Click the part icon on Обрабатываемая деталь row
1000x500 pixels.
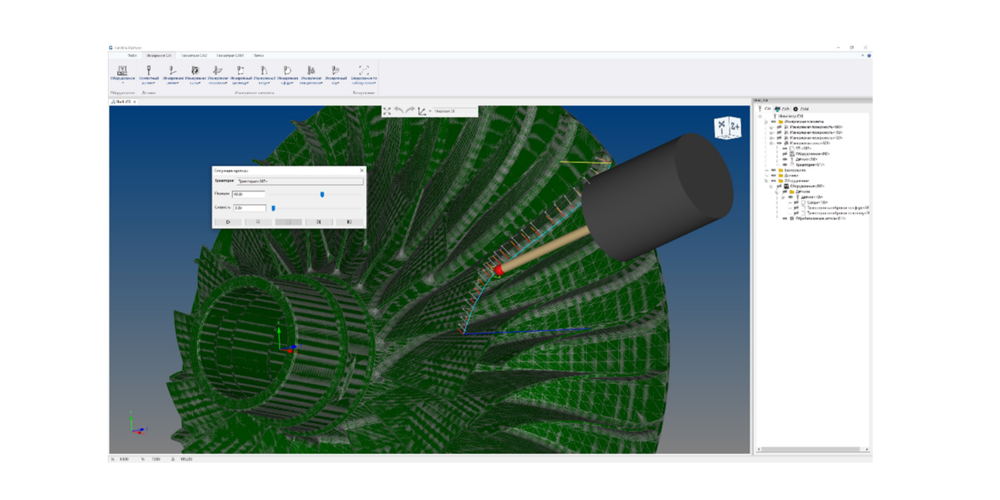coord(792,218)
